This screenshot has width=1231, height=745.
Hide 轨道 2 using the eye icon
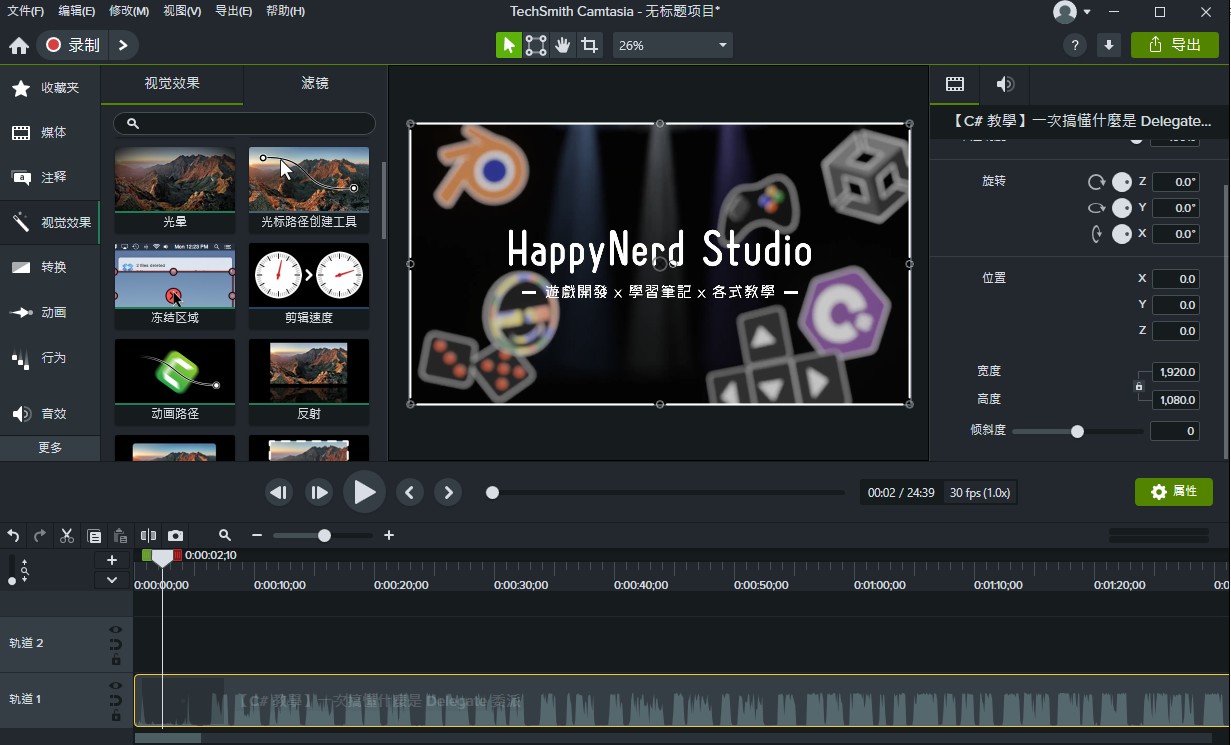point(116,630)
